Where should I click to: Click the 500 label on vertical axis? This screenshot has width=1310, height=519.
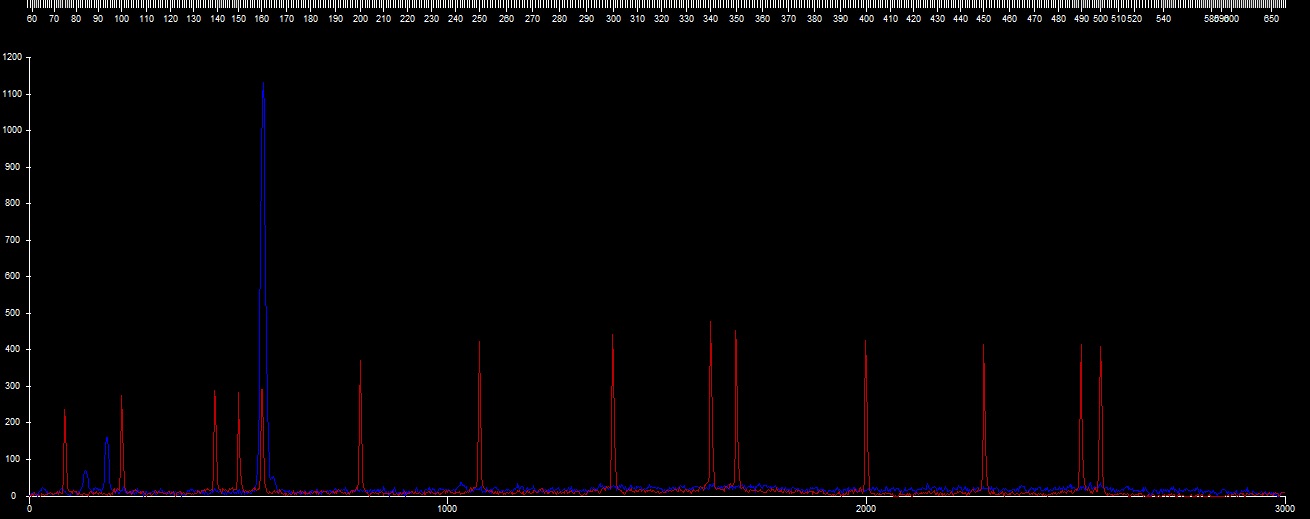(x=14, y=313)
